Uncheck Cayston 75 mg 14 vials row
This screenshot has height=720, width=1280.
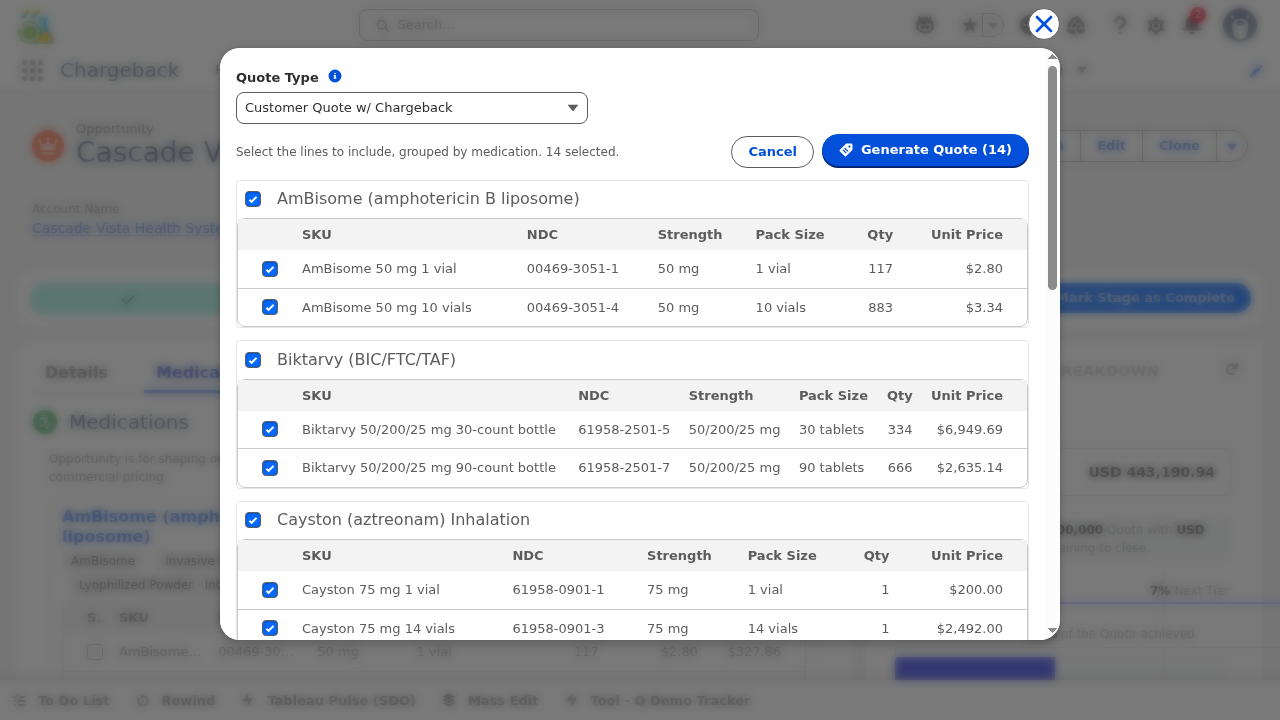click(270, 628)
